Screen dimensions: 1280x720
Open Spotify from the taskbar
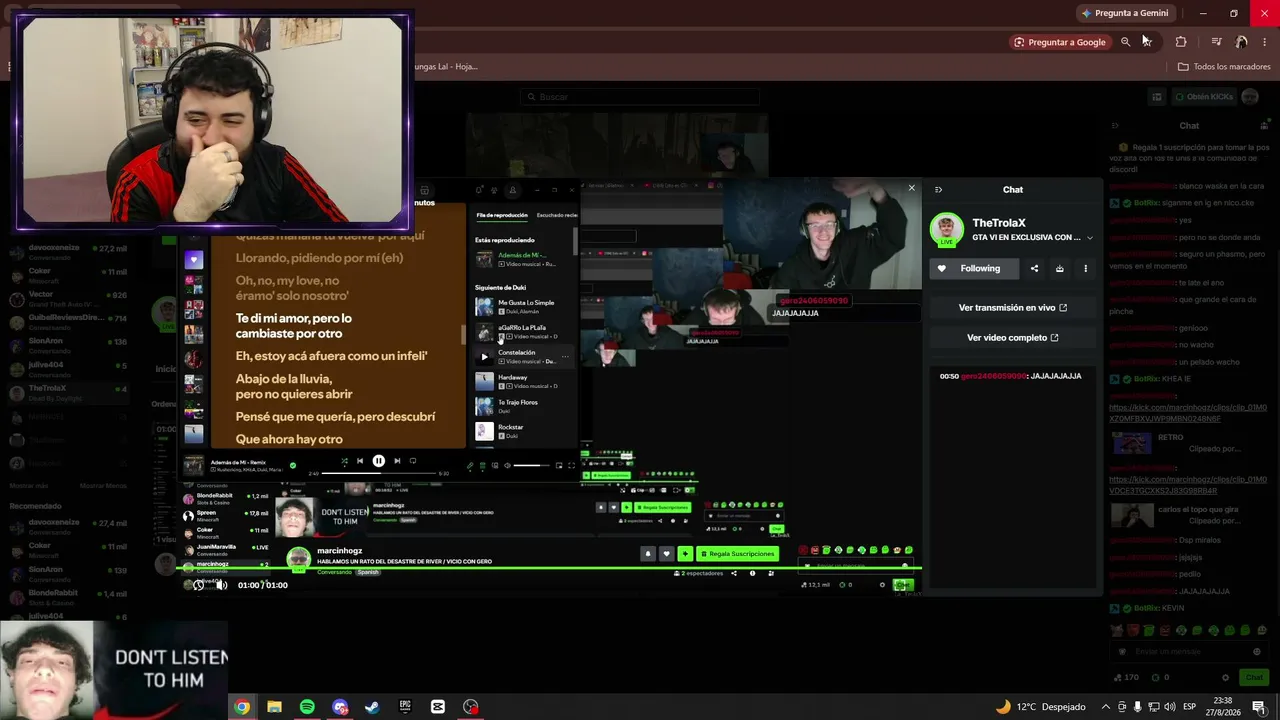(x=307, y=707)
